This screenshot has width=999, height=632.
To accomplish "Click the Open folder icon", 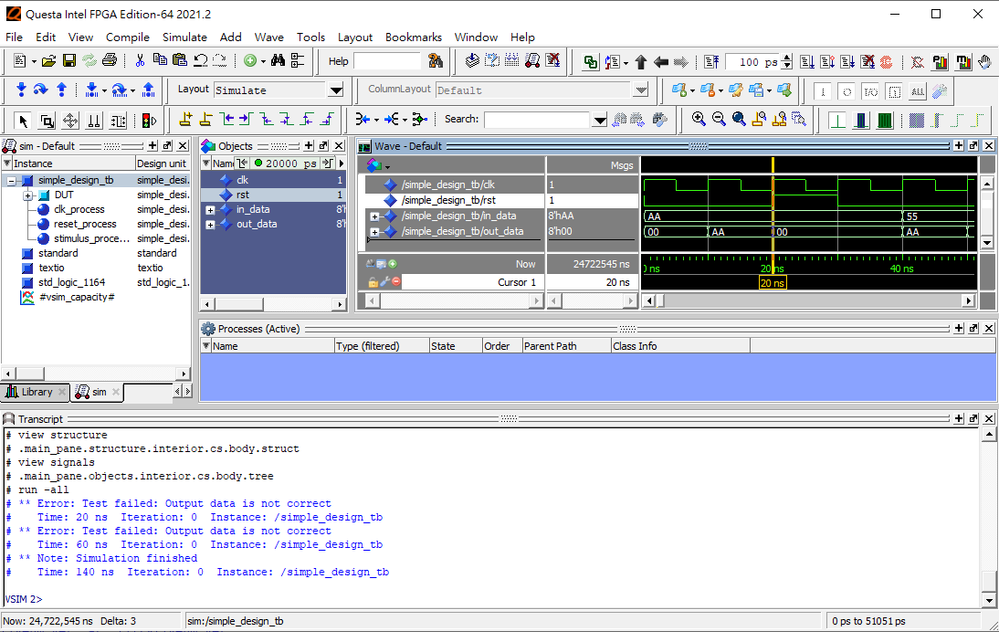I will click(x=48, y=62).
